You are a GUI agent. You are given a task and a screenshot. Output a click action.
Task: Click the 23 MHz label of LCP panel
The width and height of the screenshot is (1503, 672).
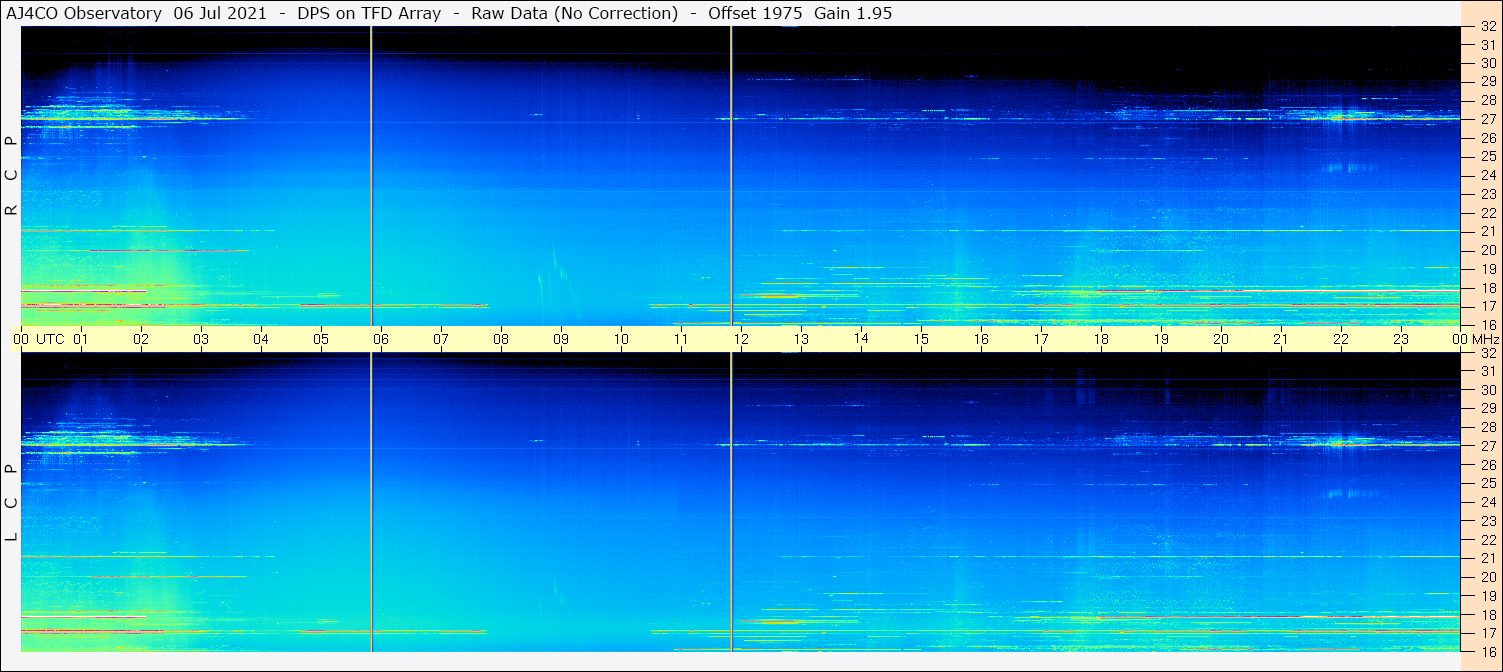[1487, 521]
